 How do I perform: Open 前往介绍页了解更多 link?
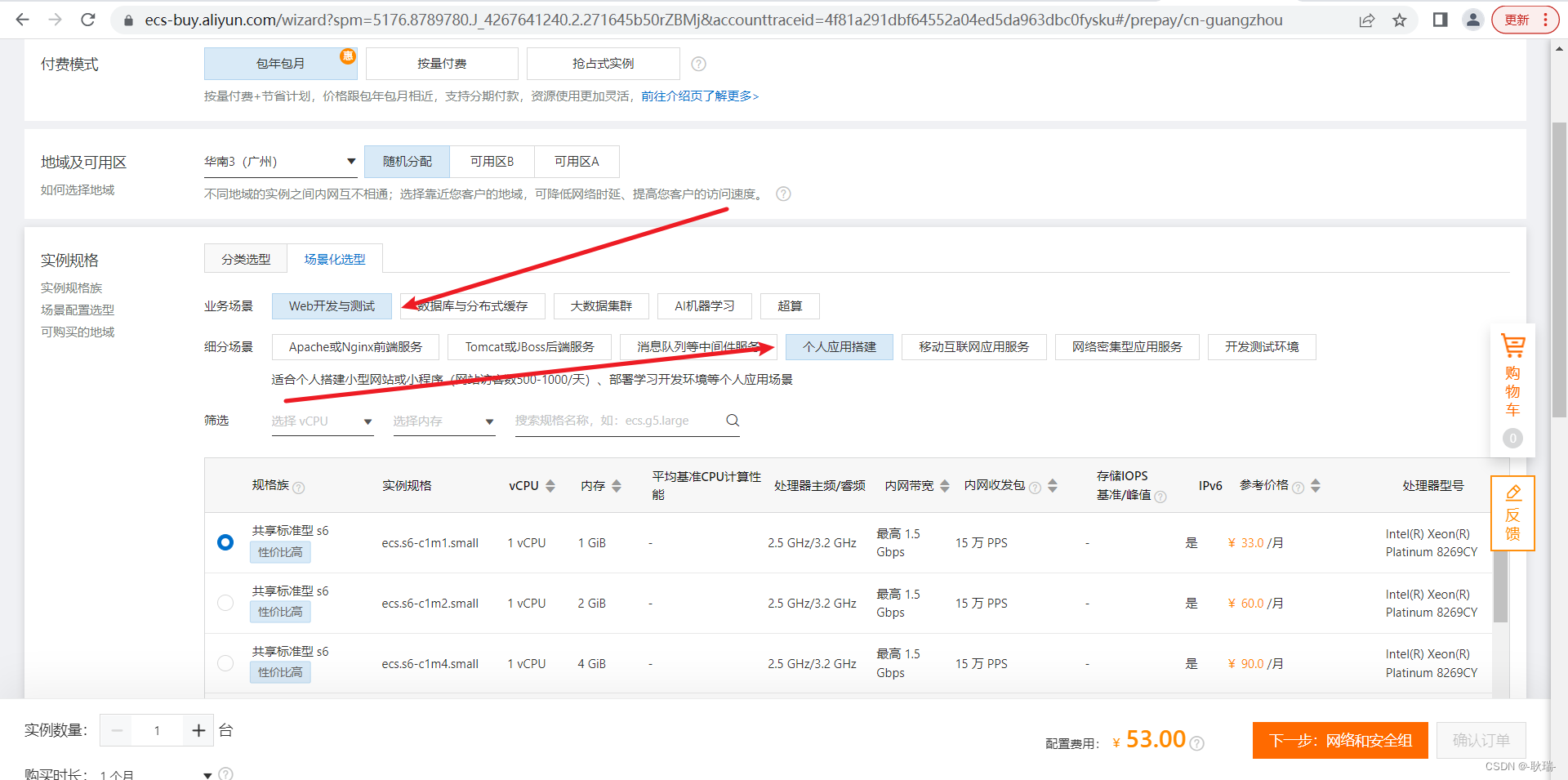[700, 96]
